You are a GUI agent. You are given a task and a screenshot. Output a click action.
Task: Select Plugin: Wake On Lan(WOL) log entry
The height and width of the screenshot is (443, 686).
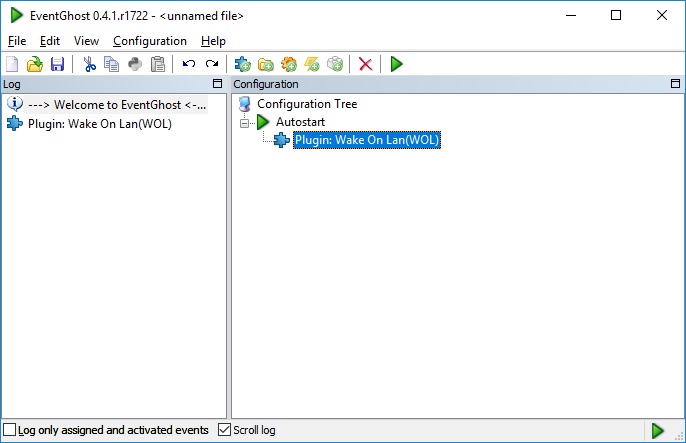tap(100, 124)
